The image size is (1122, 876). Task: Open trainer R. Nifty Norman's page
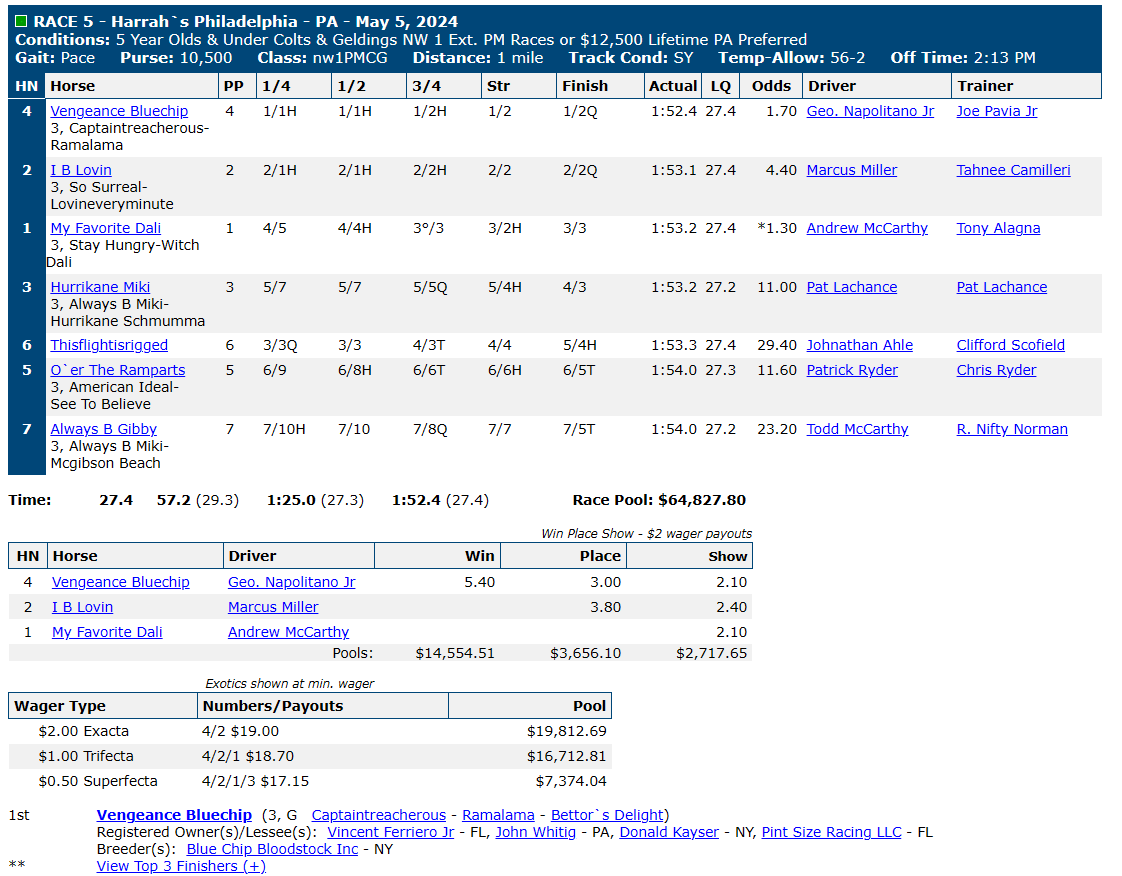click(x=1012, y=429)
